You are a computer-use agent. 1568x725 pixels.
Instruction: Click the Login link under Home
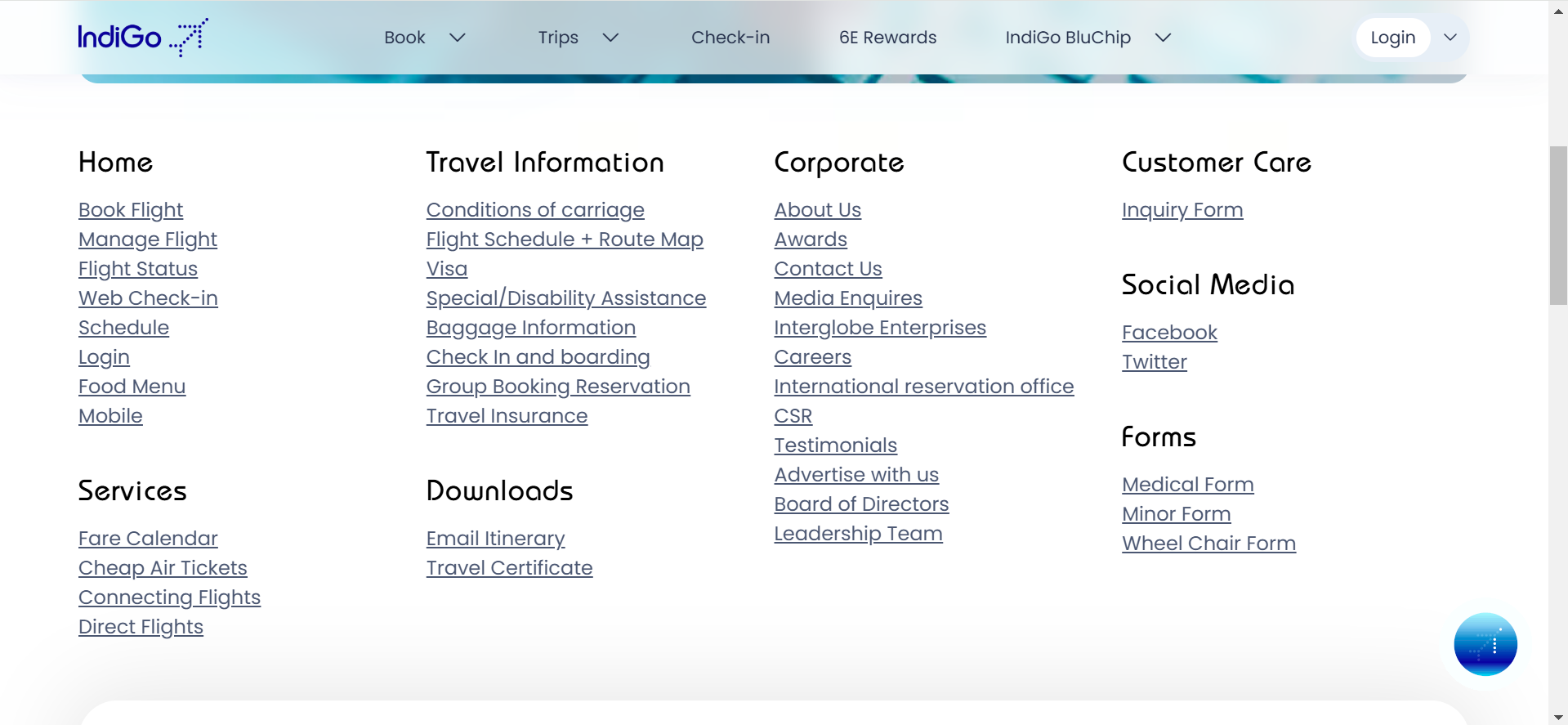(x=104, y=357)
